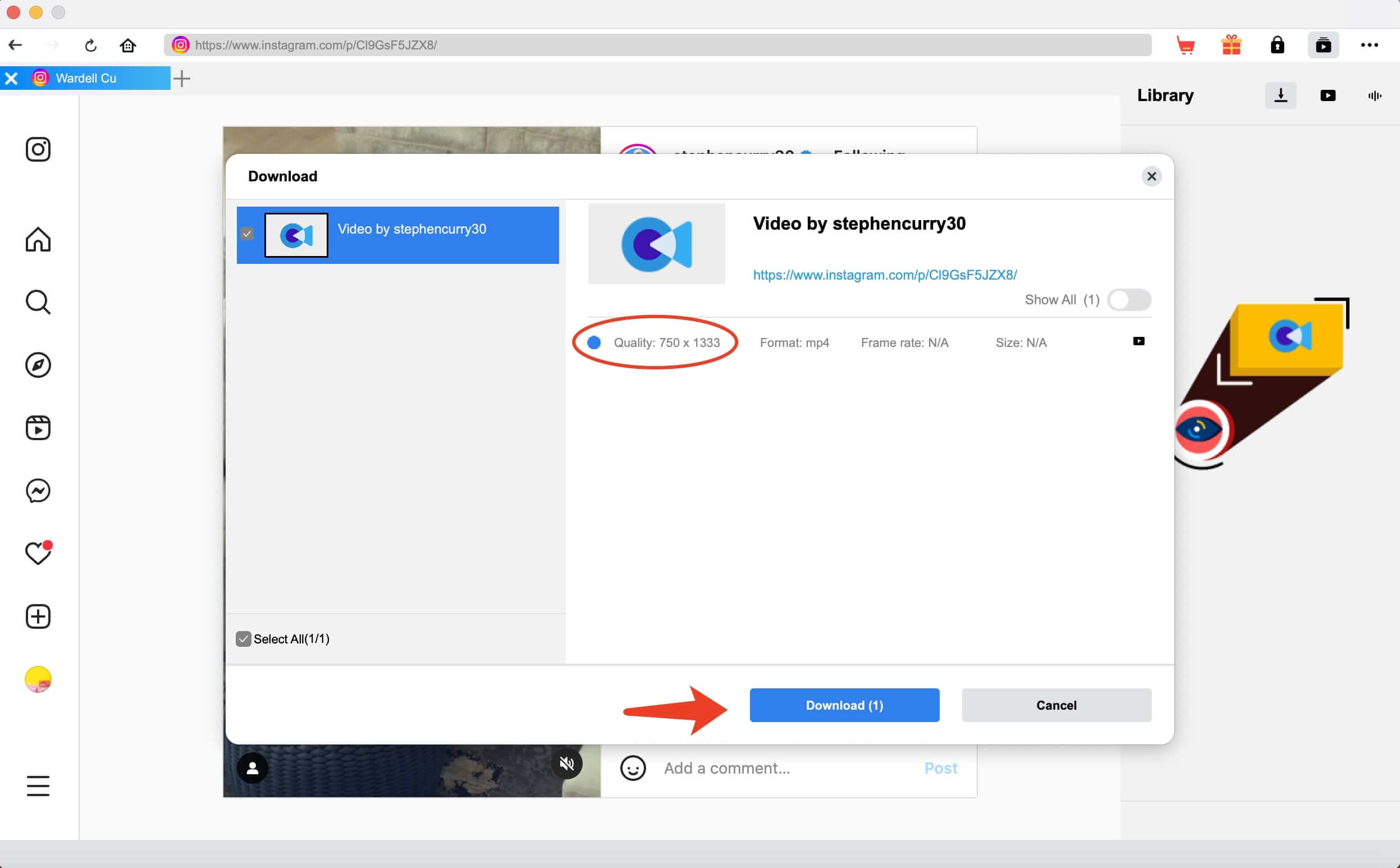The width and height of the screenshot is (1400, 868).
Task: Click the Download (1) button
Action: click(844, 705)
